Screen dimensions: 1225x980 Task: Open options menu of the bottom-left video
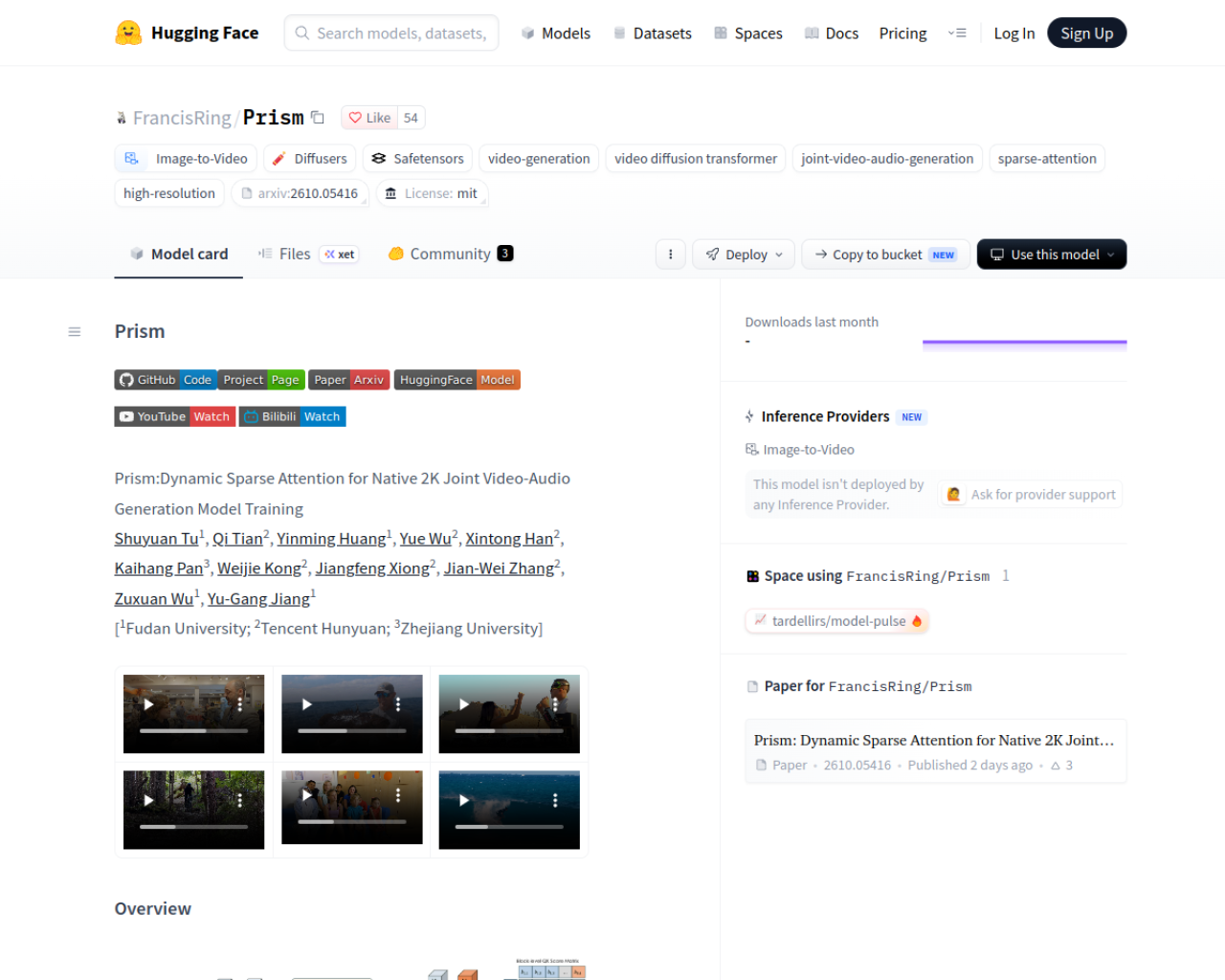(x=239, y=800)
